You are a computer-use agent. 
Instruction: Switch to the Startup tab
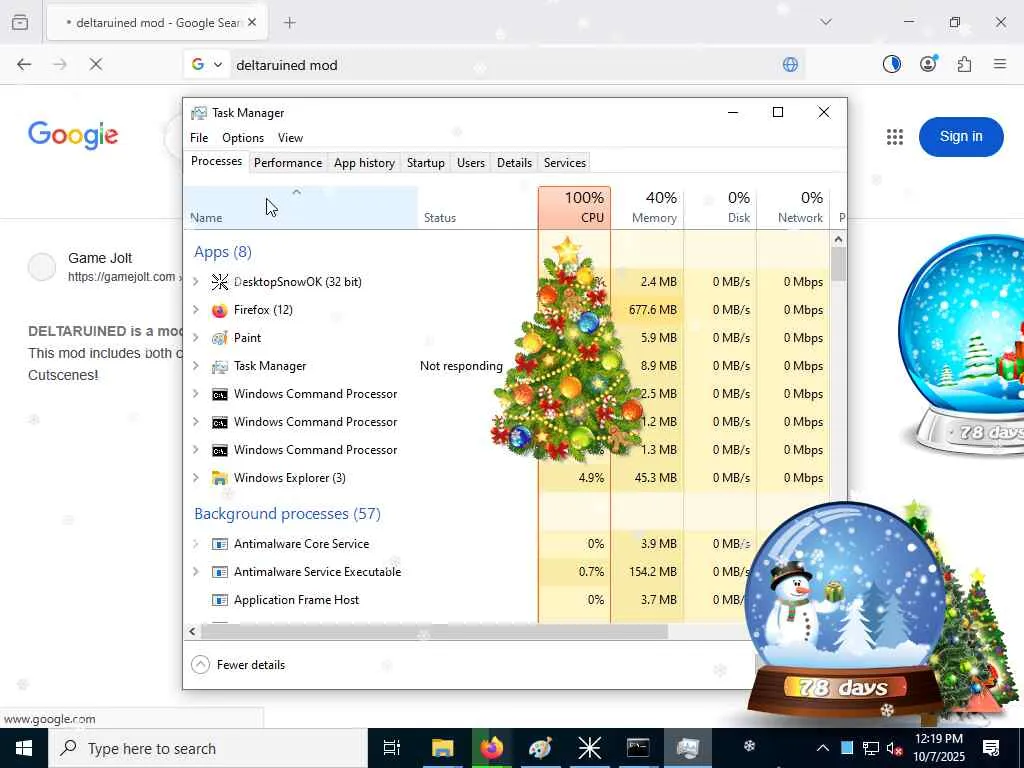pos(426,163)
